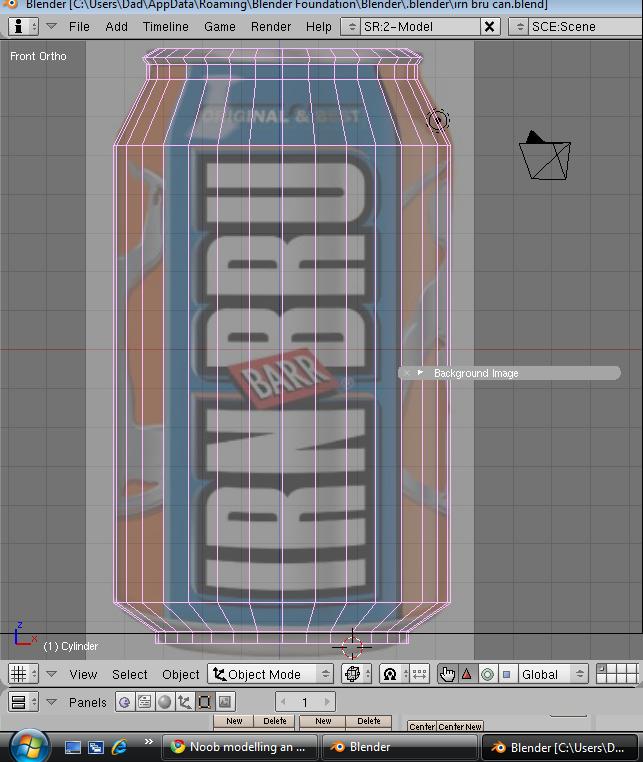643x762 pixels.
Task: Collapse the 3D view header menus triangle
Action: click(52, 674)
